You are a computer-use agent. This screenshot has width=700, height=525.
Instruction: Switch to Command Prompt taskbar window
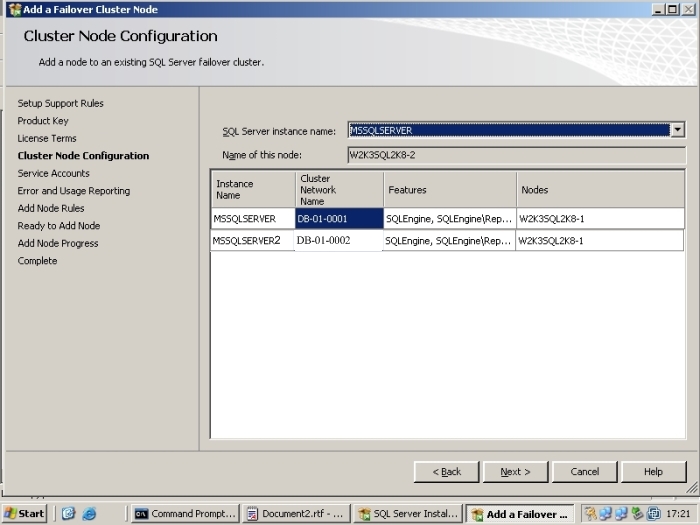click(x=186, y=514)
